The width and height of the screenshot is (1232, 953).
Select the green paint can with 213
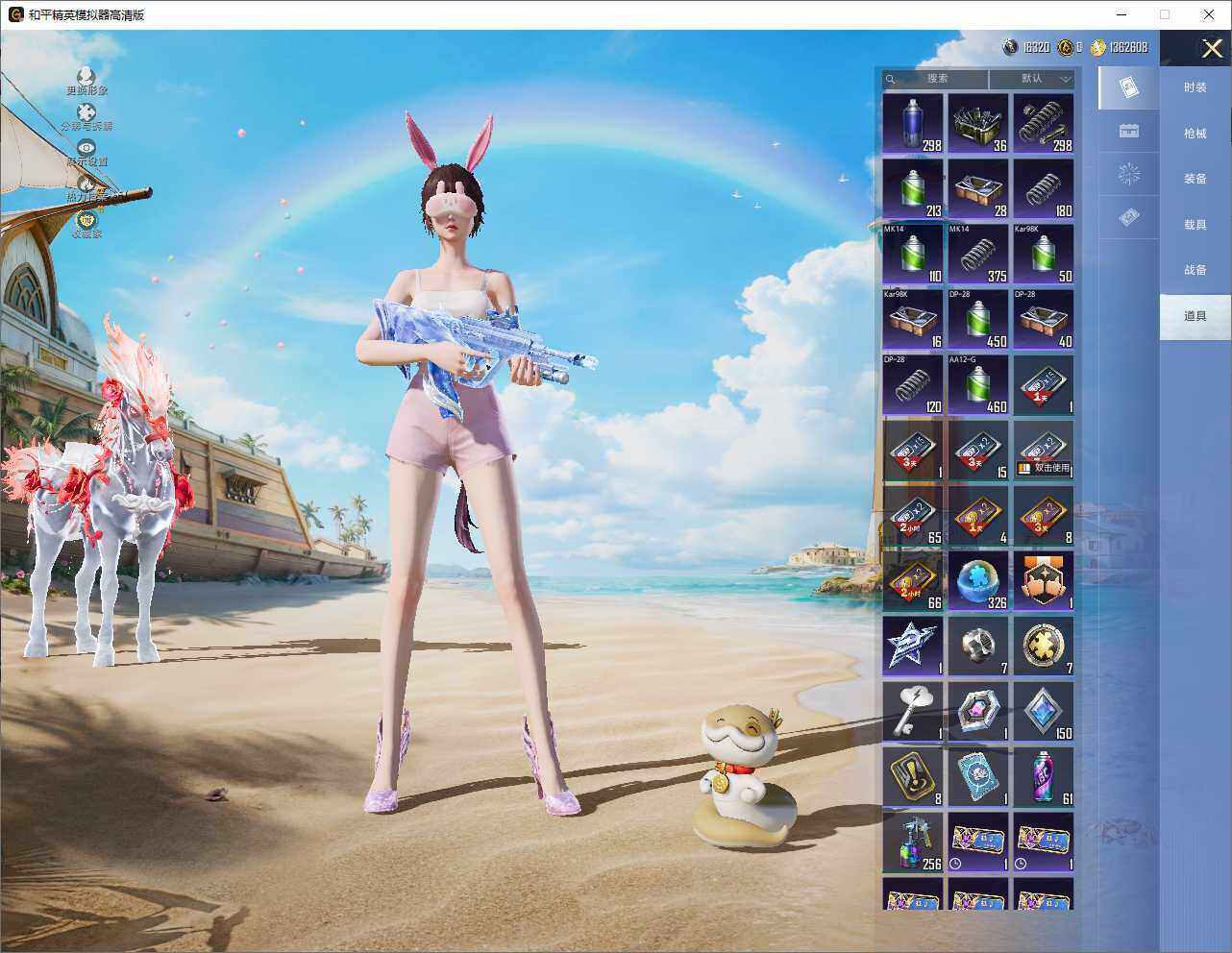(x=913, y=189)
